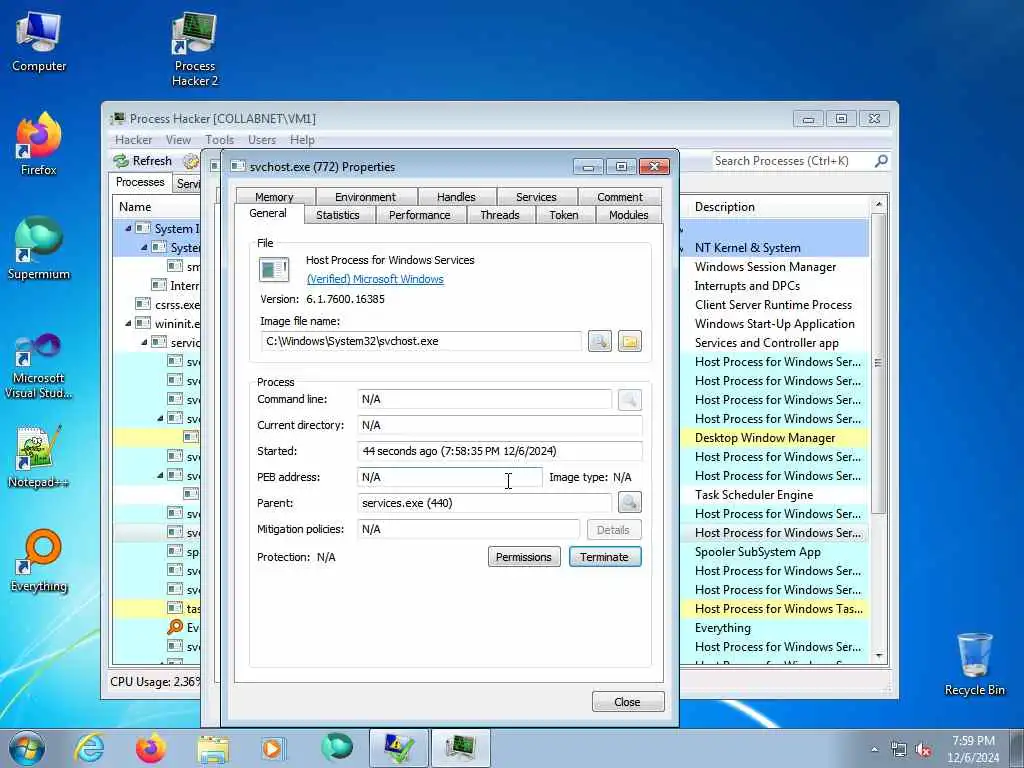Screen dimensions: 1024x768
Task: Click the search magnifier in Search Processes box
Action: (x=881, y=161)
